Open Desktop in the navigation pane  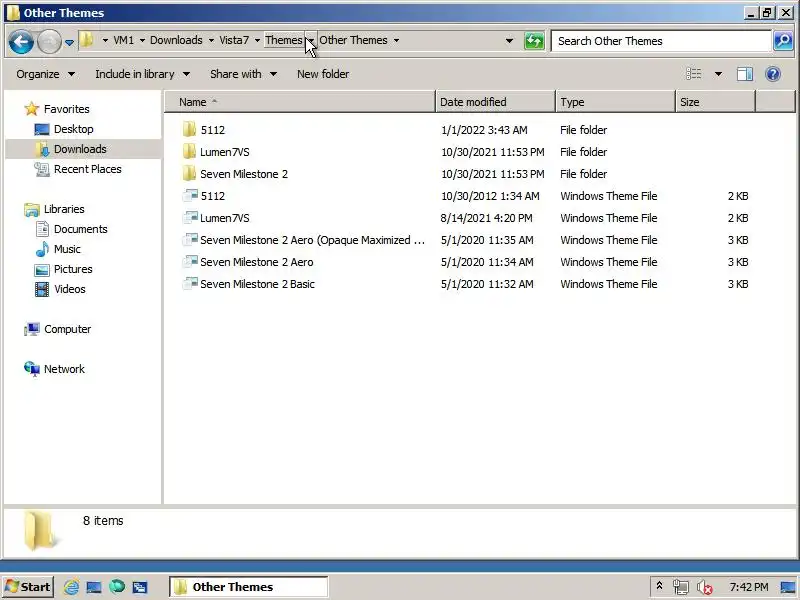(73, 129)
